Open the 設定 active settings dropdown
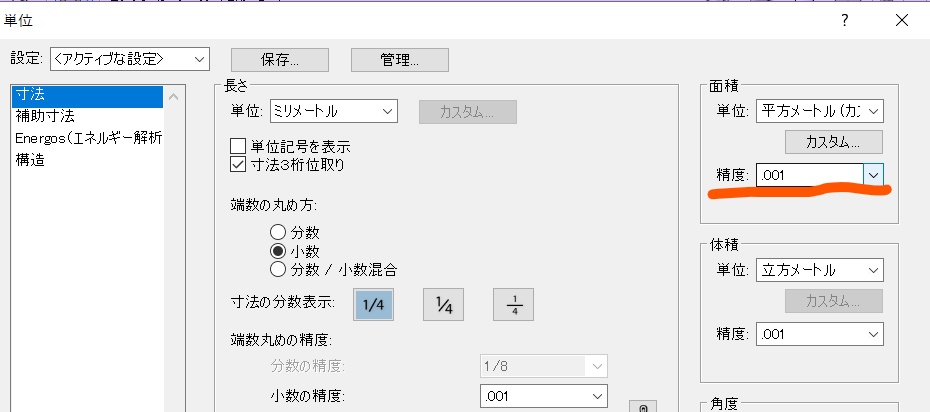Viewport: 930px width, 412px height. click(130, 59)
